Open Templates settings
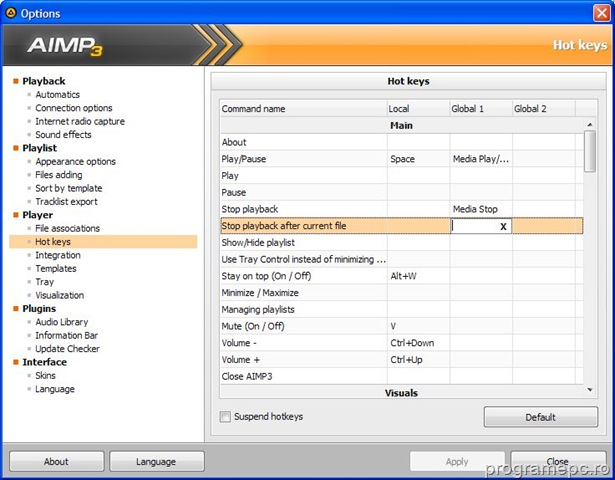This screenshot has height=480, width=615. tap(56, 269)
